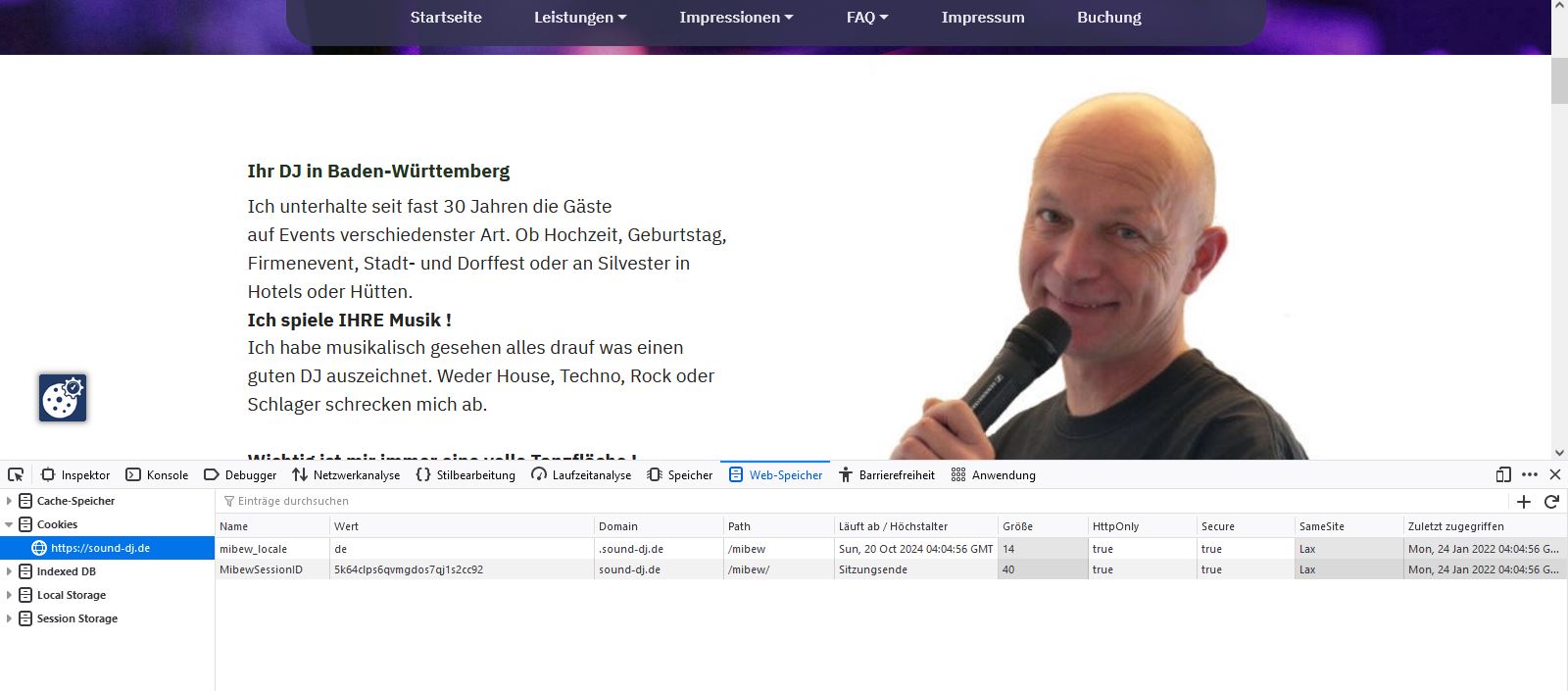Click the Buchung navigation link
The height and width of the screenshot is (691, 1568).
(x=1108, y=18)
